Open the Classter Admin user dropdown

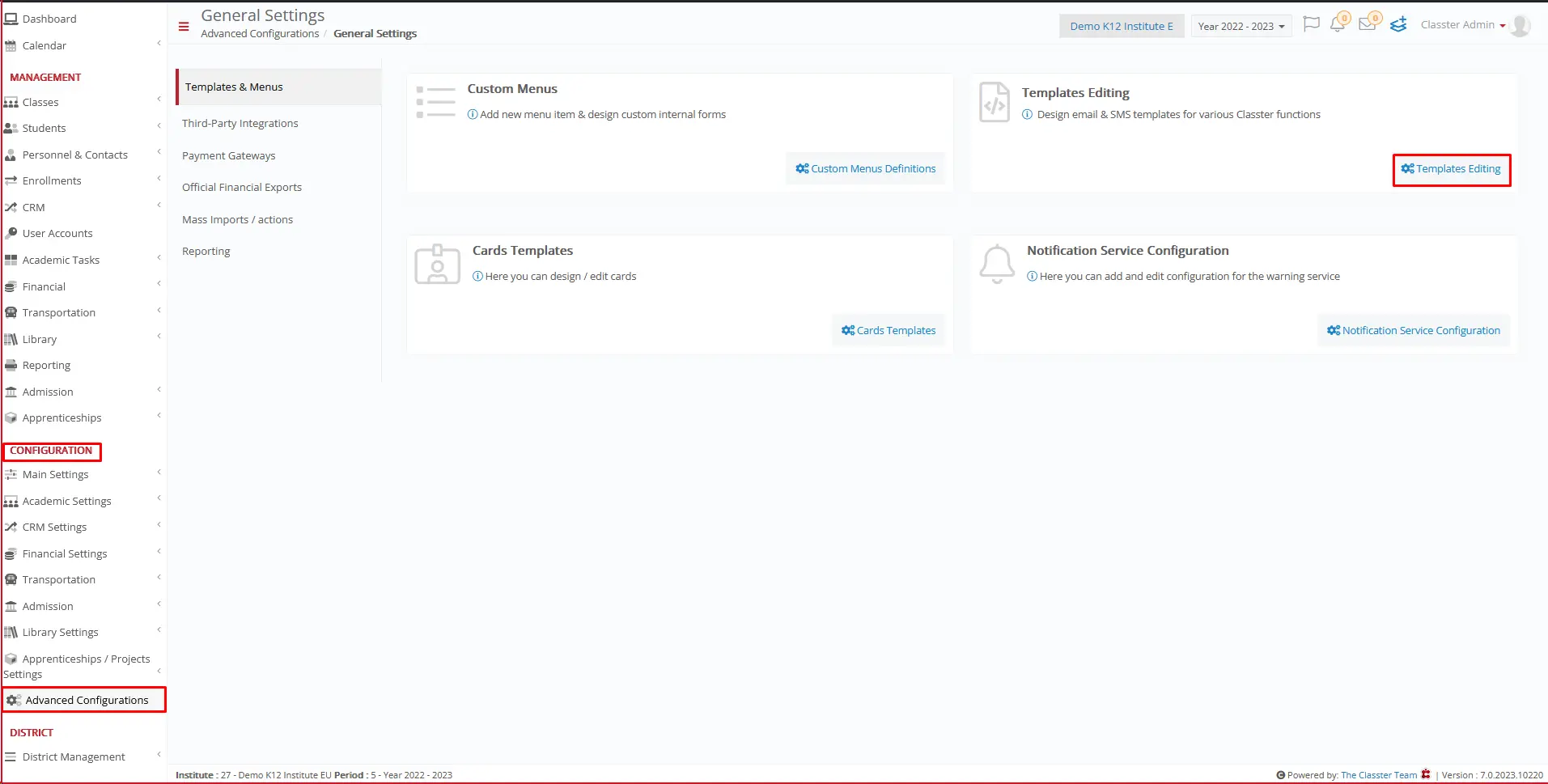[1463, 25]
